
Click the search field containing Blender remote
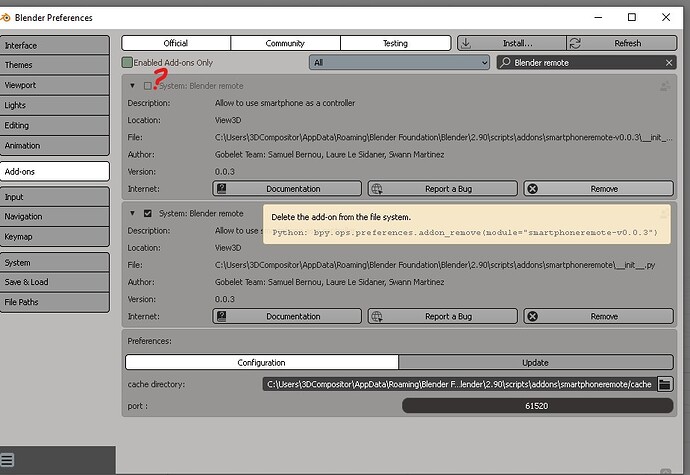click(587, 63)
